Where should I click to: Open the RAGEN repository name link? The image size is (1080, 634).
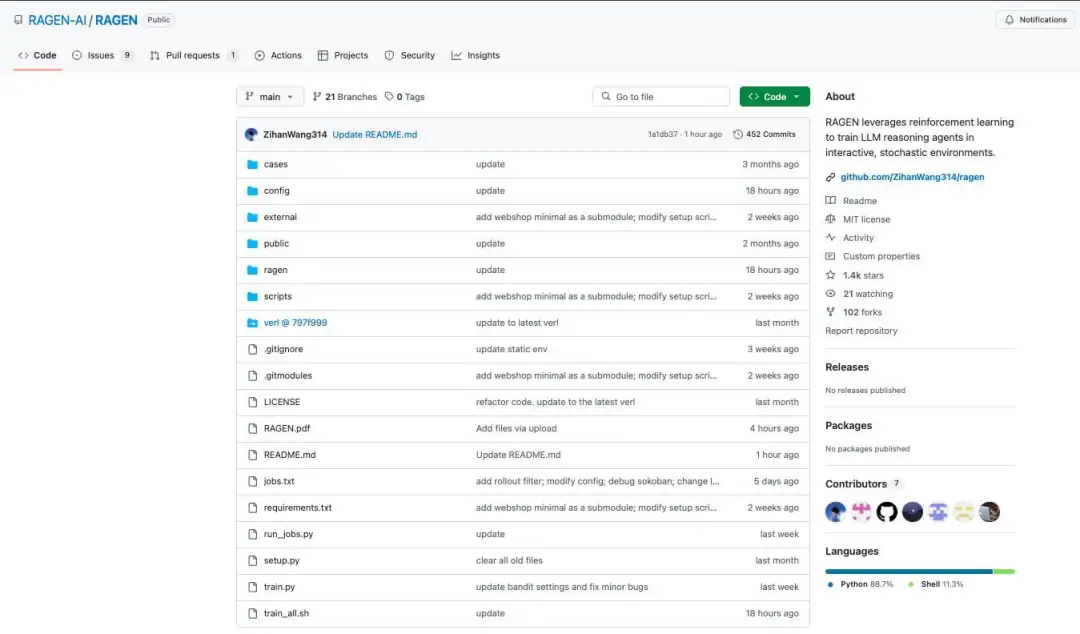(116, 20)
